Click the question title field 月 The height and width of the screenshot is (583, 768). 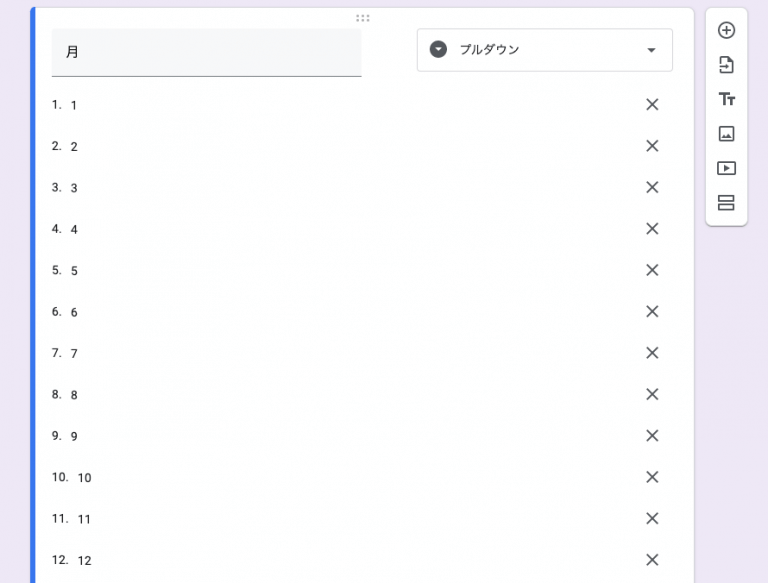click(206, 52)
